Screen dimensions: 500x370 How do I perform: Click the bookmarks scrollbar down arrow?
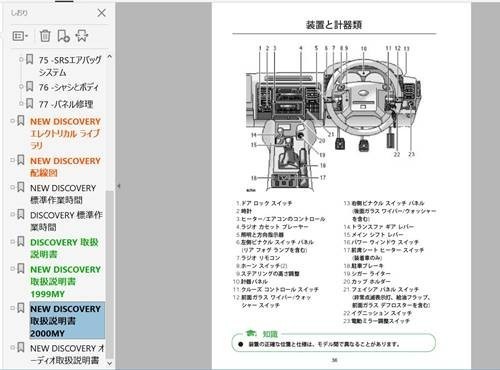[109, 363]
